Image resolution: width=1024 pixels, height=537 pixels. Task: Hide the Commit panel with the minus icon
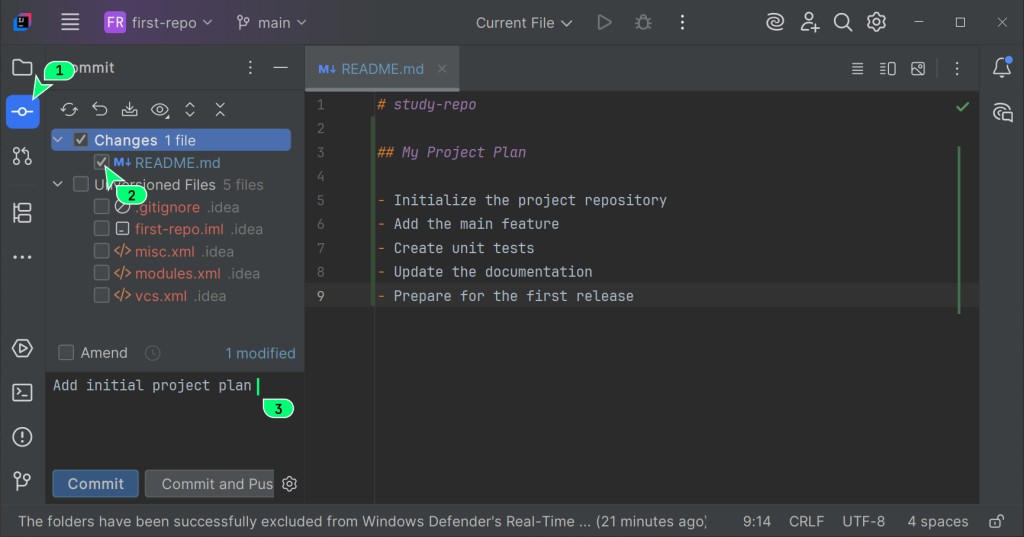click(x=280, y=67)
